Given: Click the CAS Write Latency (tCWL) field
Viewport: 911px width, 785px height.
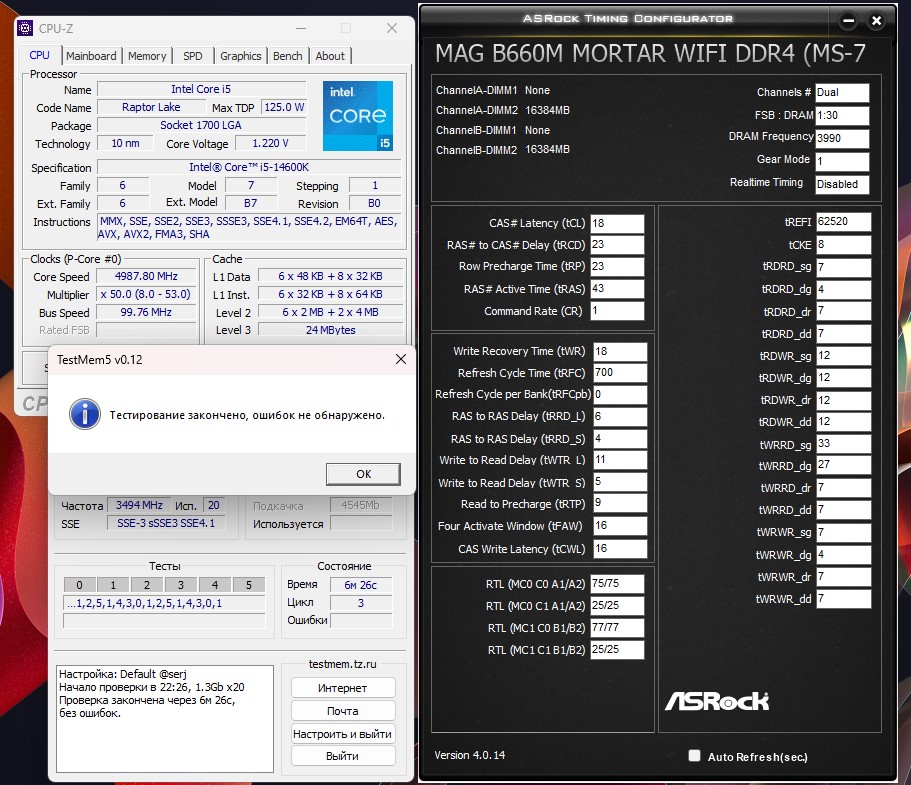Looking at the screenshot, I should coord(620,549).
